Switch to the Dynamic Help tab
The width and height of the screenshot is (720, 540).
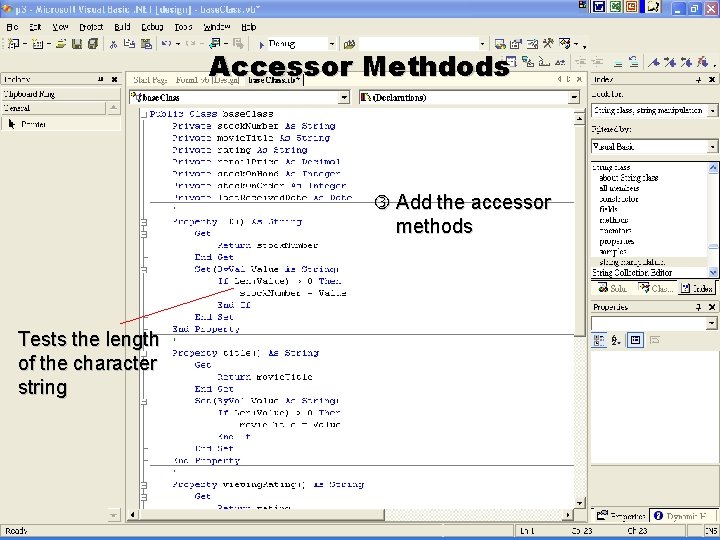(681, 516)
